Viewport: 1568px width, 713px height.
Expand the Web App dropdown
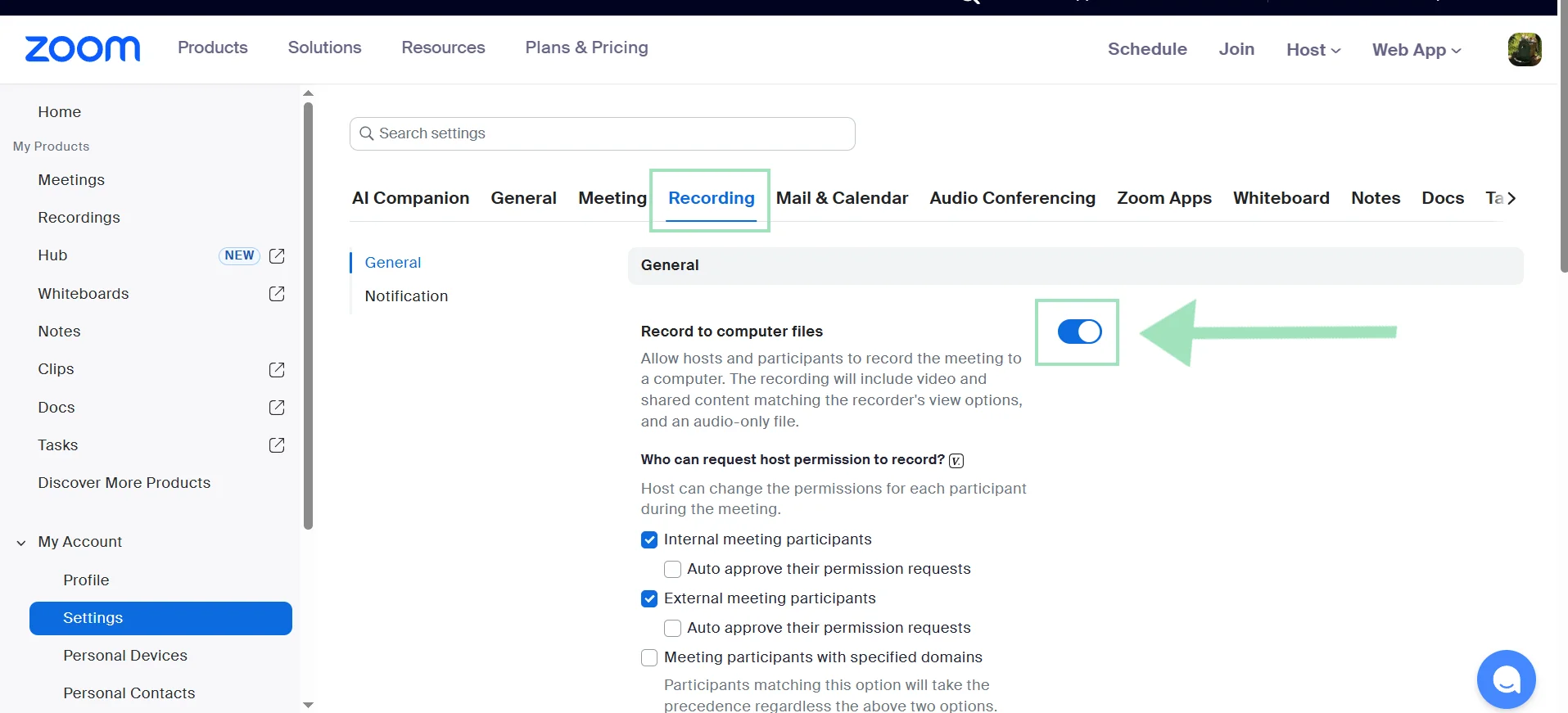[1417, 50]
